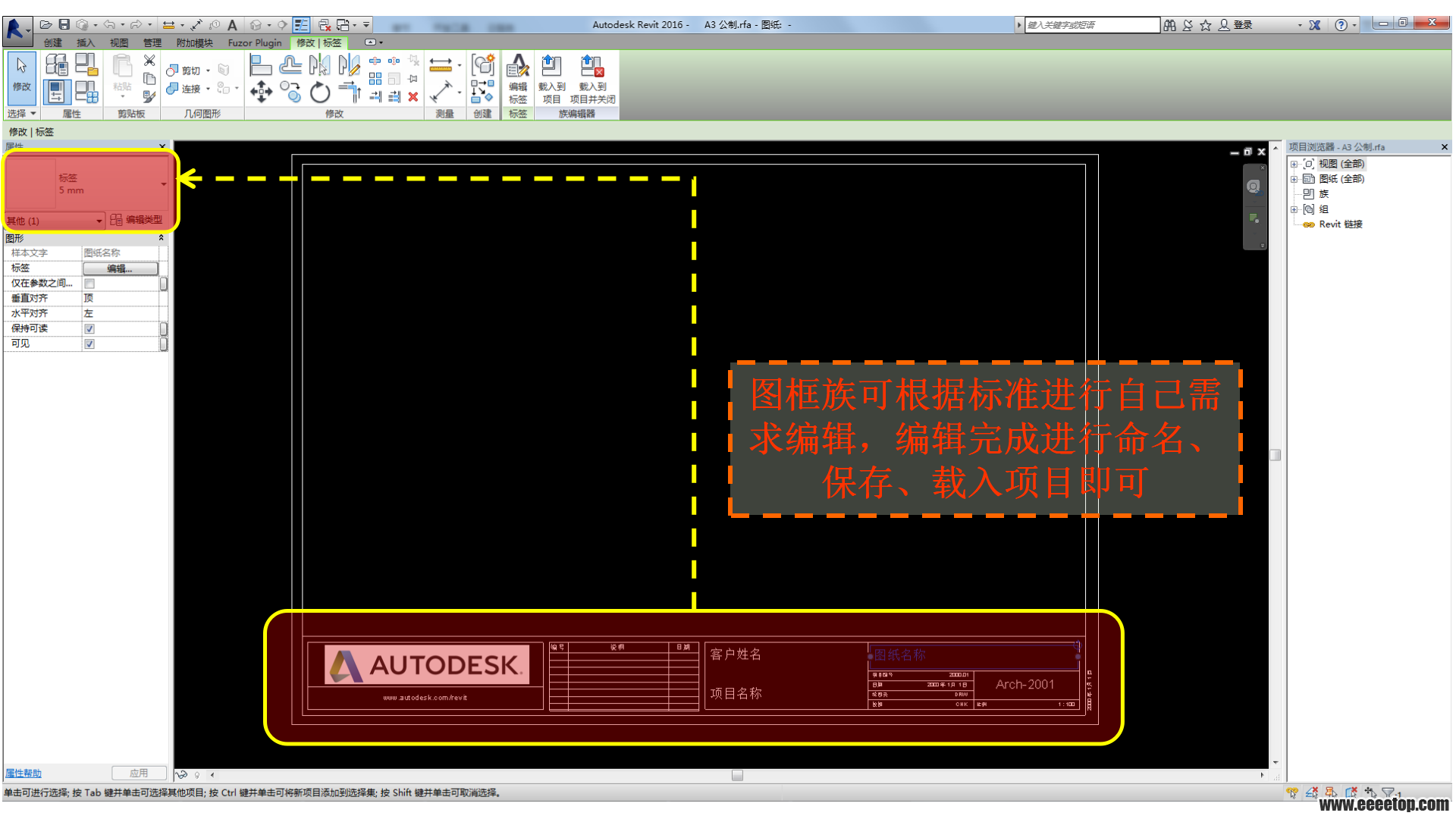Switch to the Fuzor Plugin tab

(x=255, y=43)
